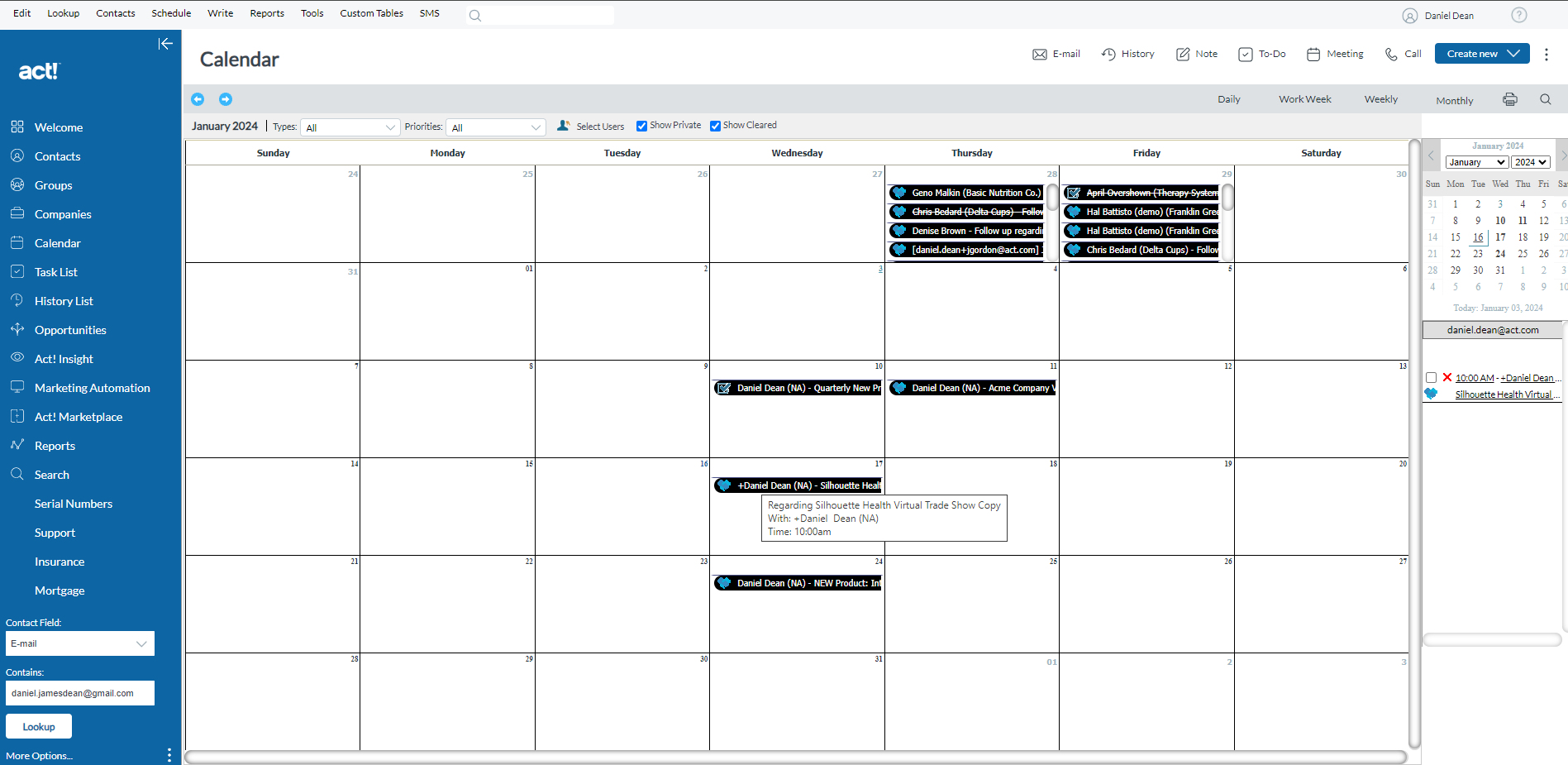The height and width of the screenshot is (765, 1568).
Task: Check the 10:00 AM activity checkbox
Action: [x=1431, y=377]
